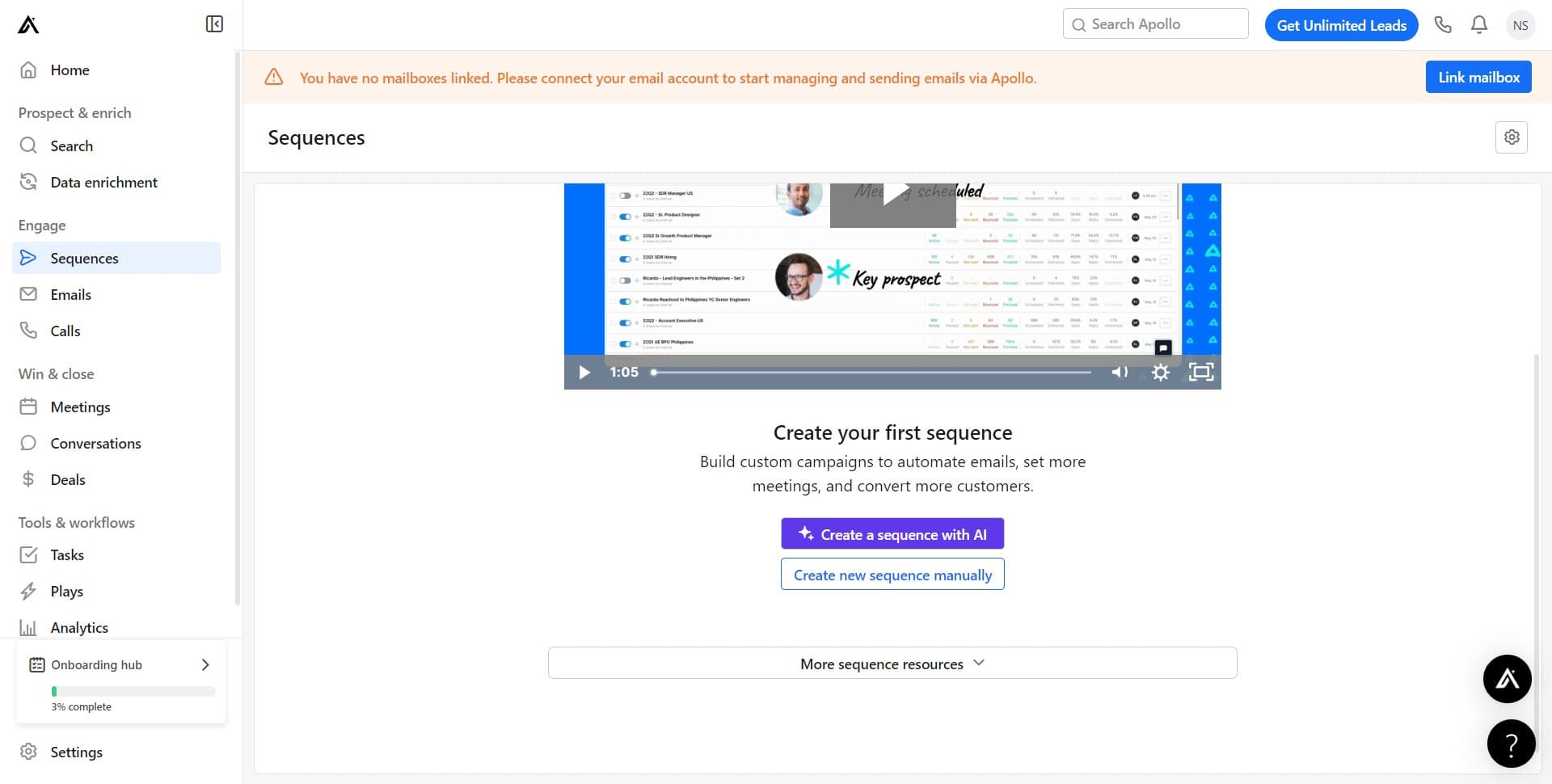Image resolution: width=1552 pixels, height=784 pixels.
Task: Click the Apollo logo
Action: (28, 24)
